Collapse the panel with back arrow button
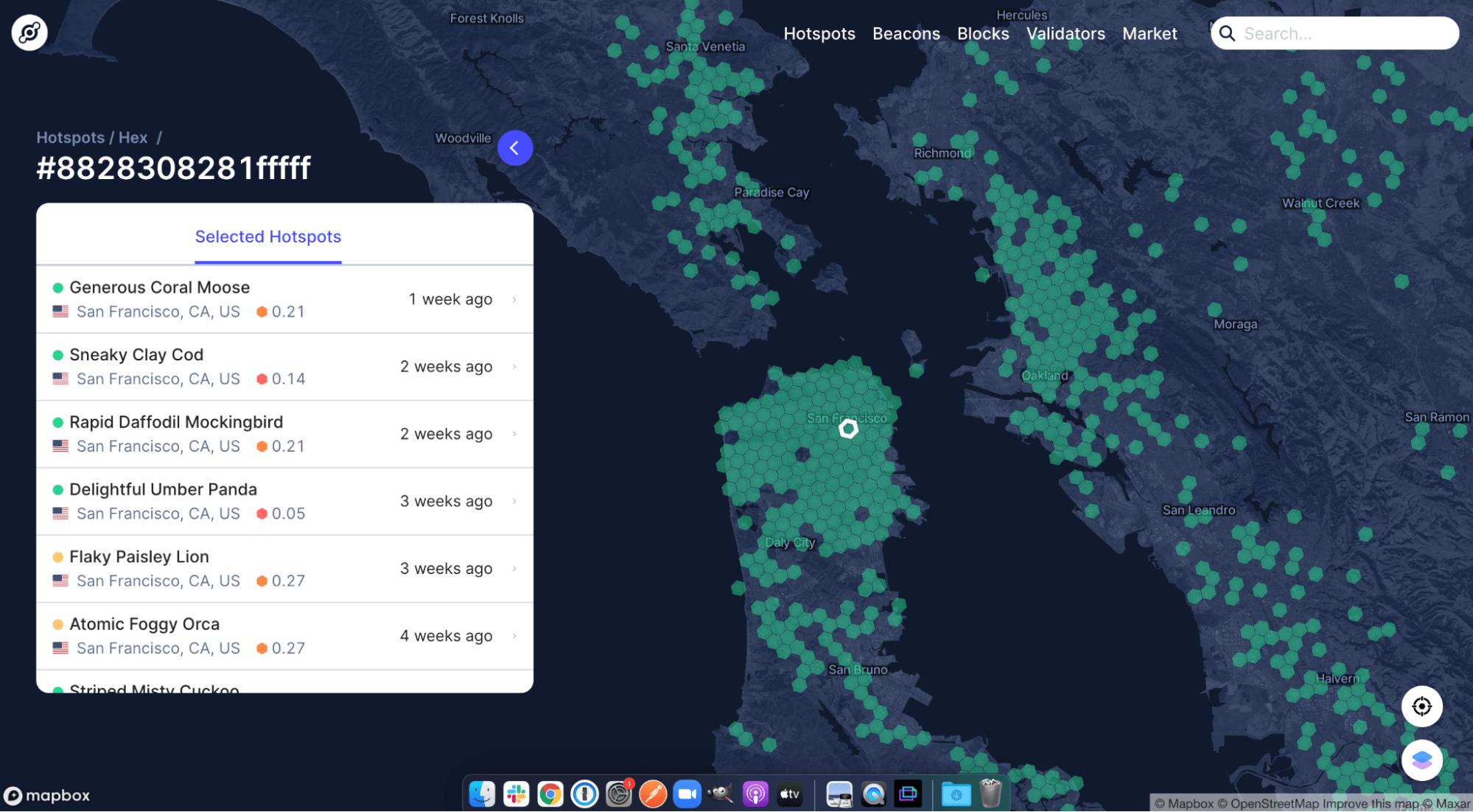The image size is (1473, 812). pyautogui.click(x=515, y=148)
